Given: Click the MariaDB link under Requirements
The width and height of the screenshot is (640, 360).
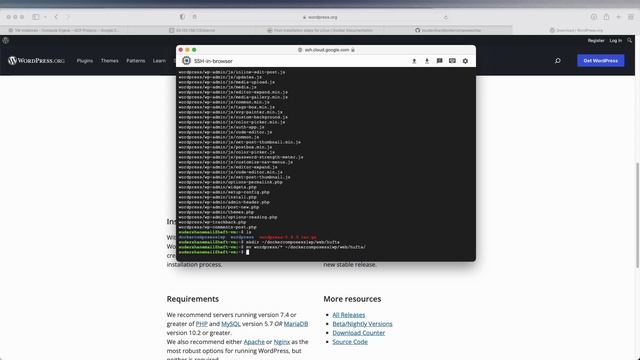Looking at the screenshot, I should pyautogui.click(x=296, y=324).
